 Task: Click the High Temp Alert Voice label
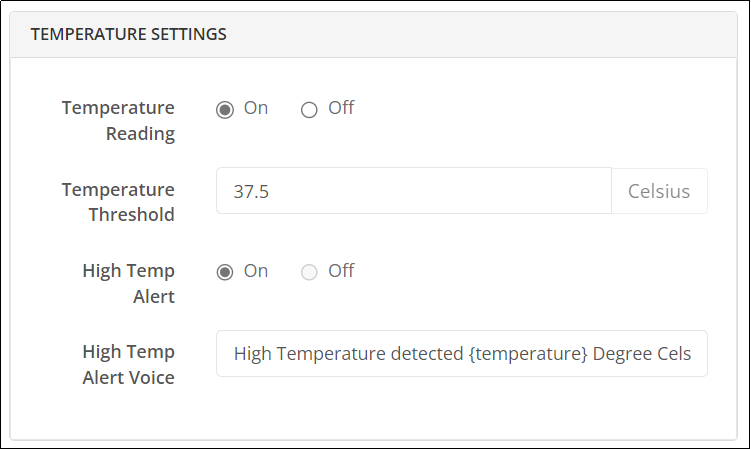128,365
